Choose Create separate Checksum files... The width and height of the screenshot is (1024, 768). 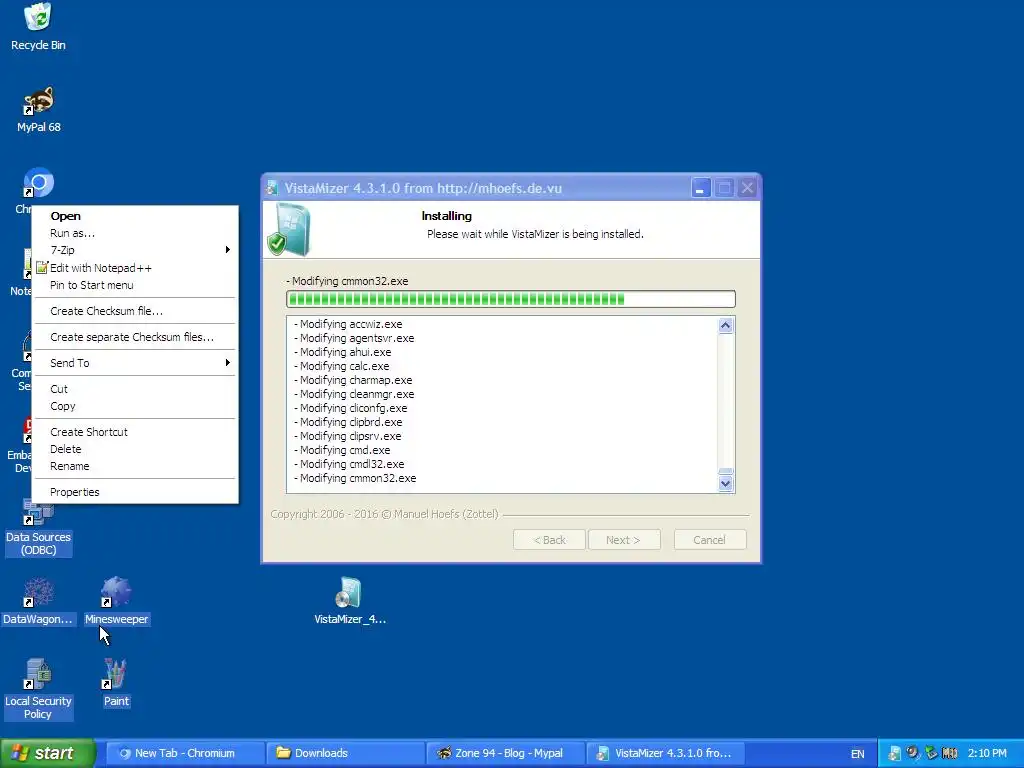pyautogui.click(x=135, y=337)
